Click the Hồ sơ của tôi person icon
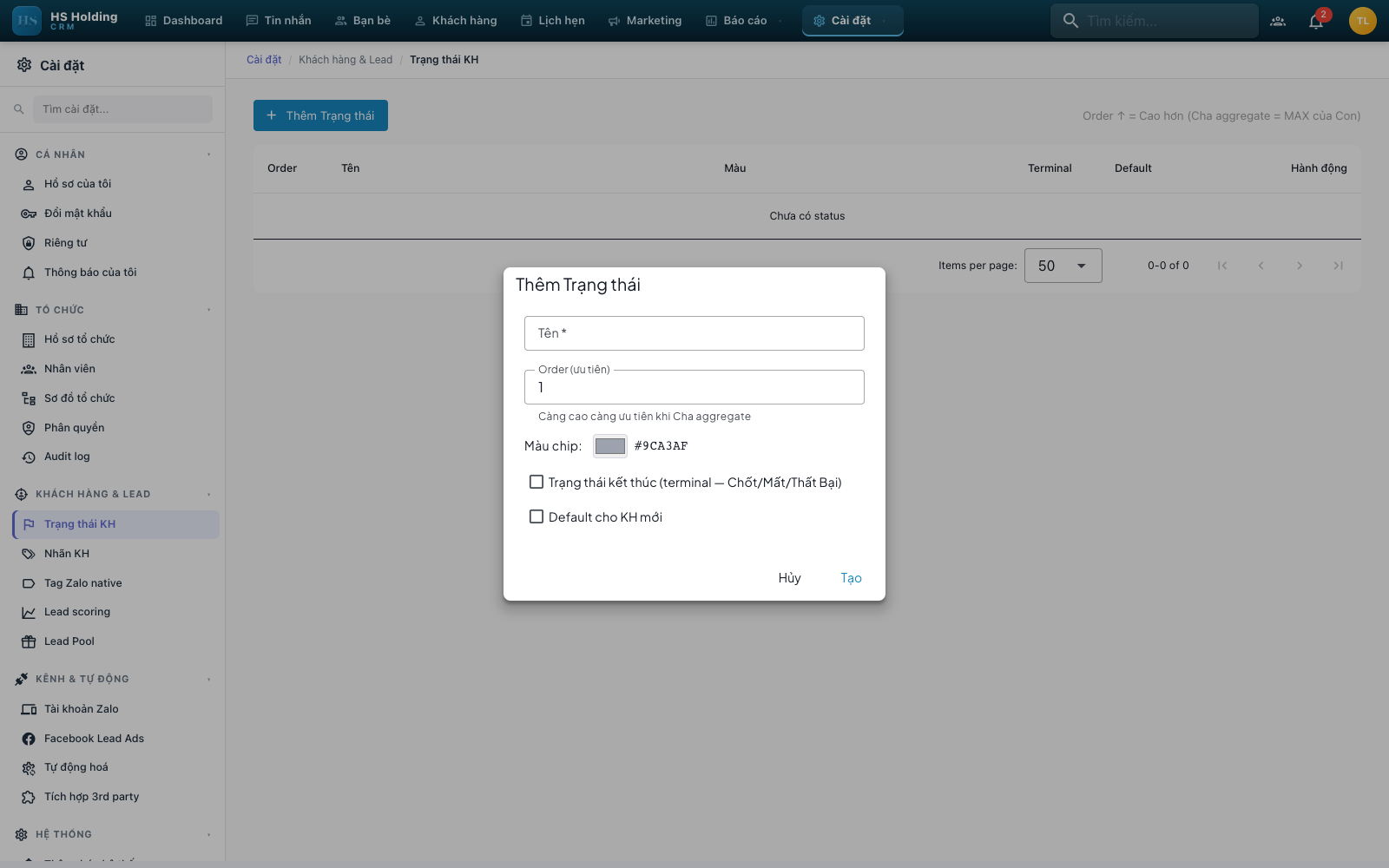The image size is (1389, 868). coord(29,184)
